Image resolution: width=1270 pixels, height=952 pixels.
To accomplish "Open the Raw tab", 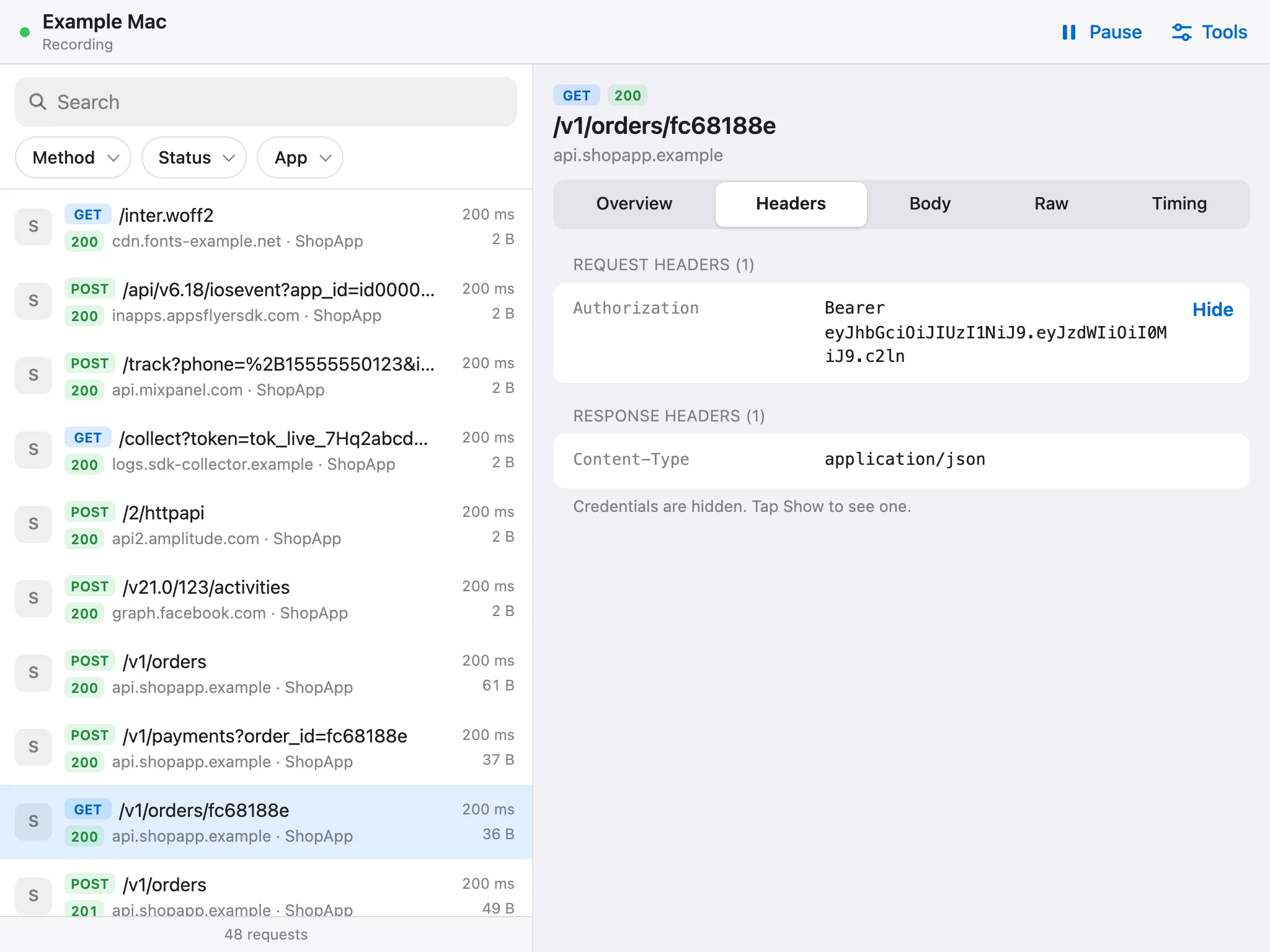I will click(1051, 204).
